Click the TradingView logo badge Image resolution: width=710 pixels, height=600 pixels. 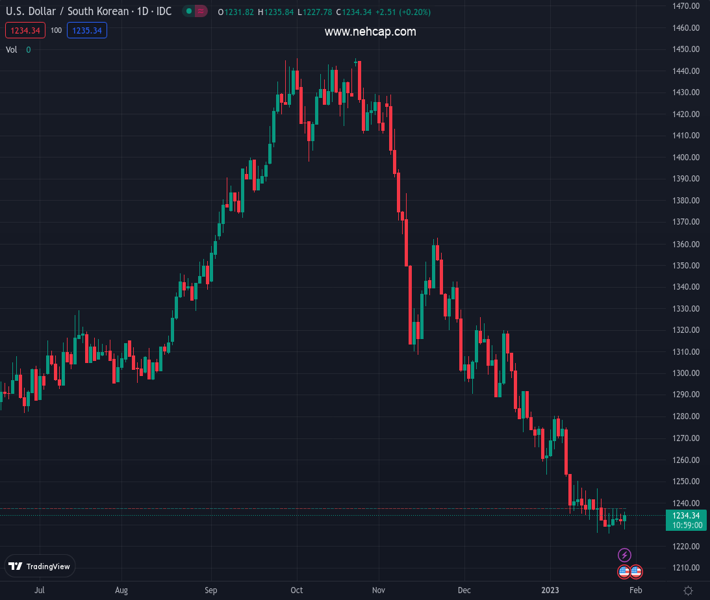pyautogui.click(x=40, y=566)
